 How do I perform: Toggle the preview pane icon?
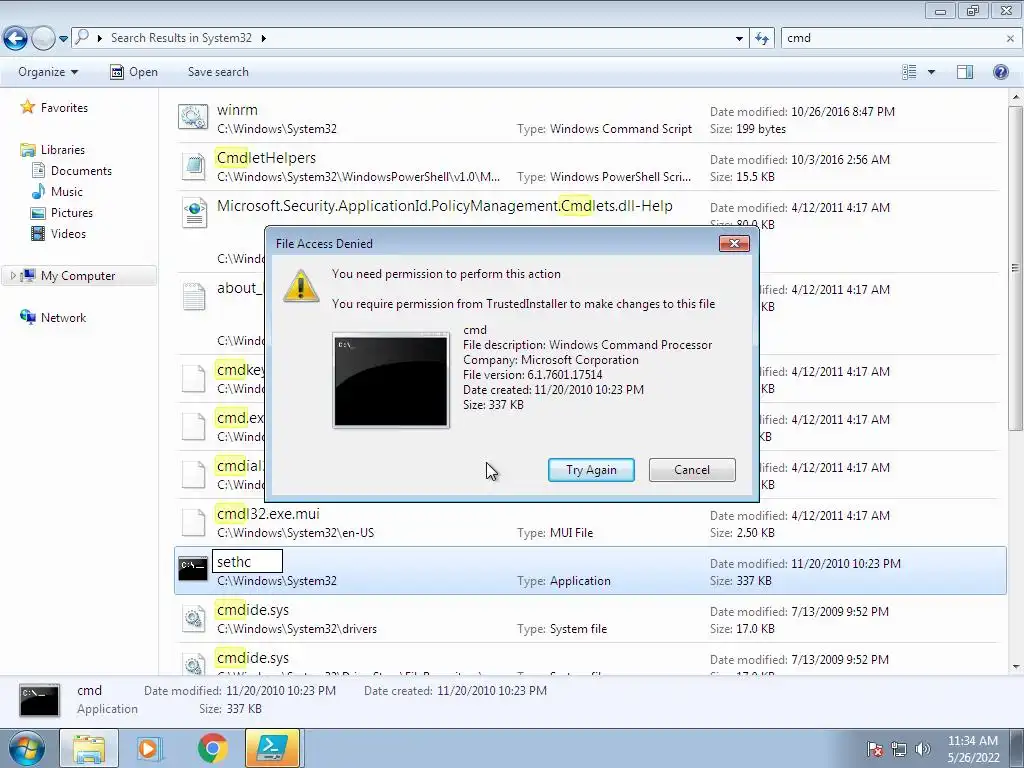point(965,72)
